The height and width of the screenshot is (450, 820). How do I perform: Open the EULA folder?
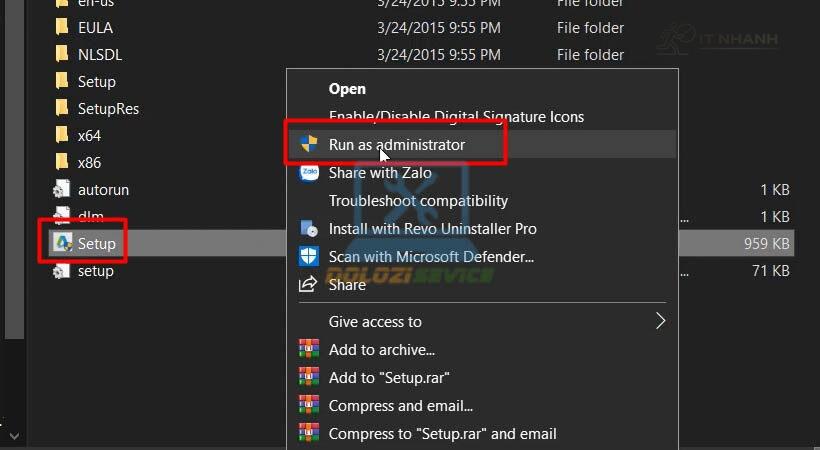pyautogui.click(x=95, y=28)
